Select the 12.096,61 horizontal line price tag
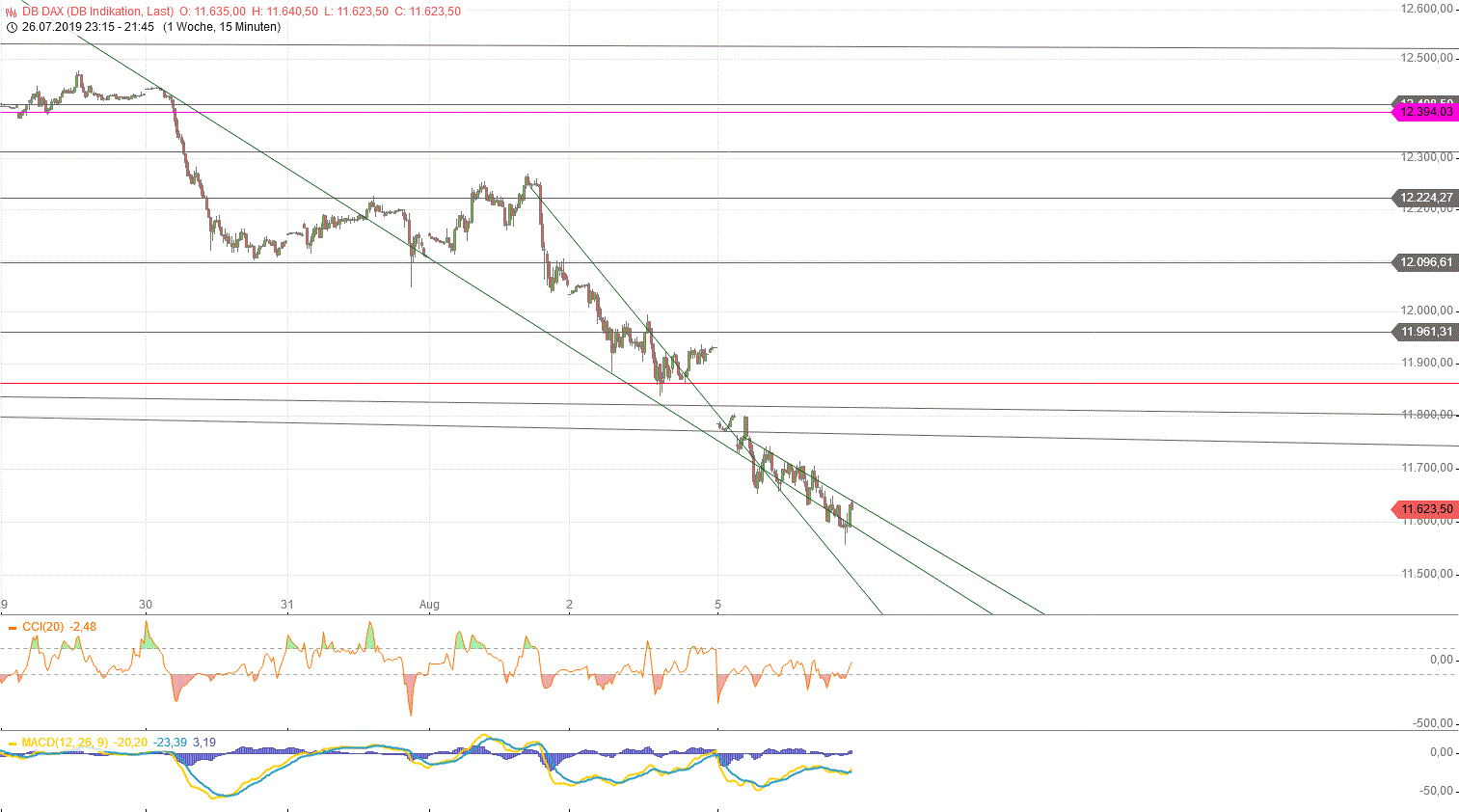The height and width of the screenshot is (812, 1459). pos(1424,262)
